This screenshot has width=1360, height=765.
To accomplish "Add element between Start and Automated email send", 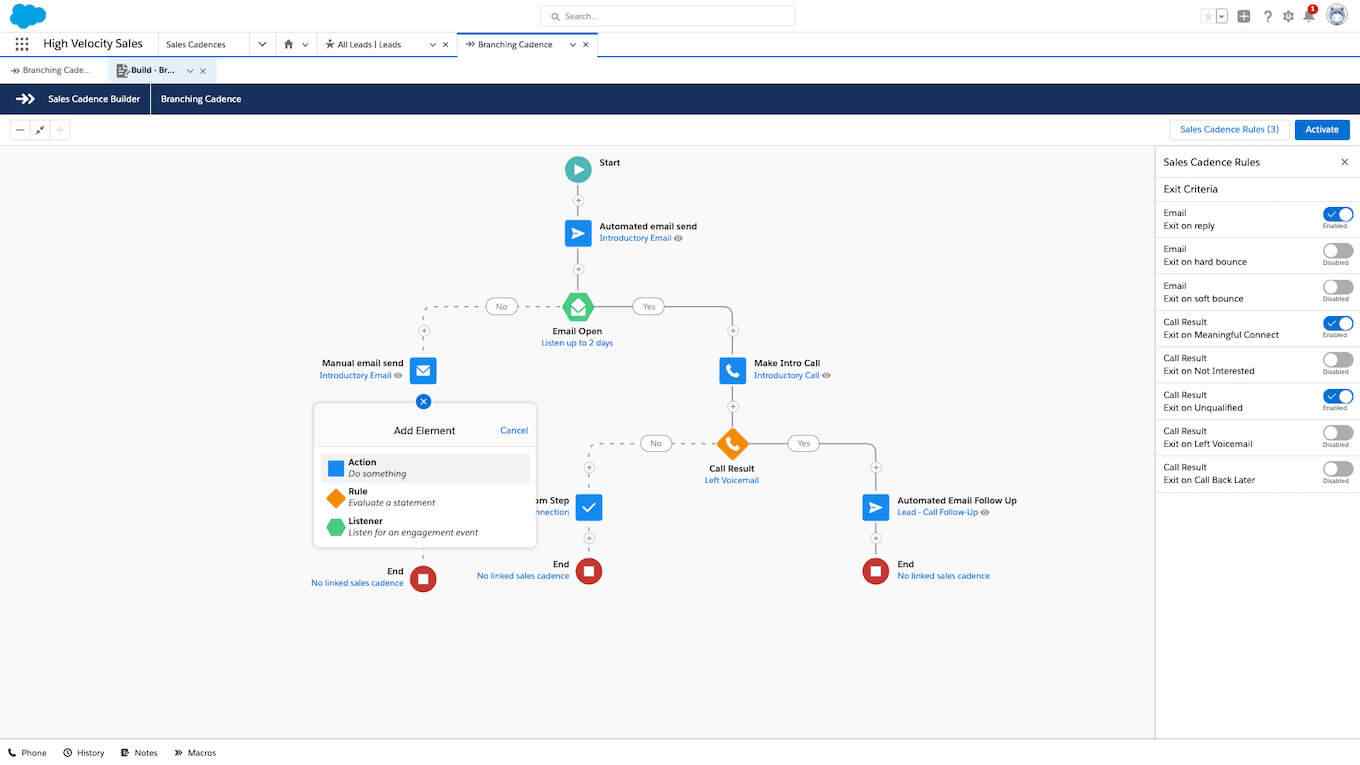I will pos(578,201).
